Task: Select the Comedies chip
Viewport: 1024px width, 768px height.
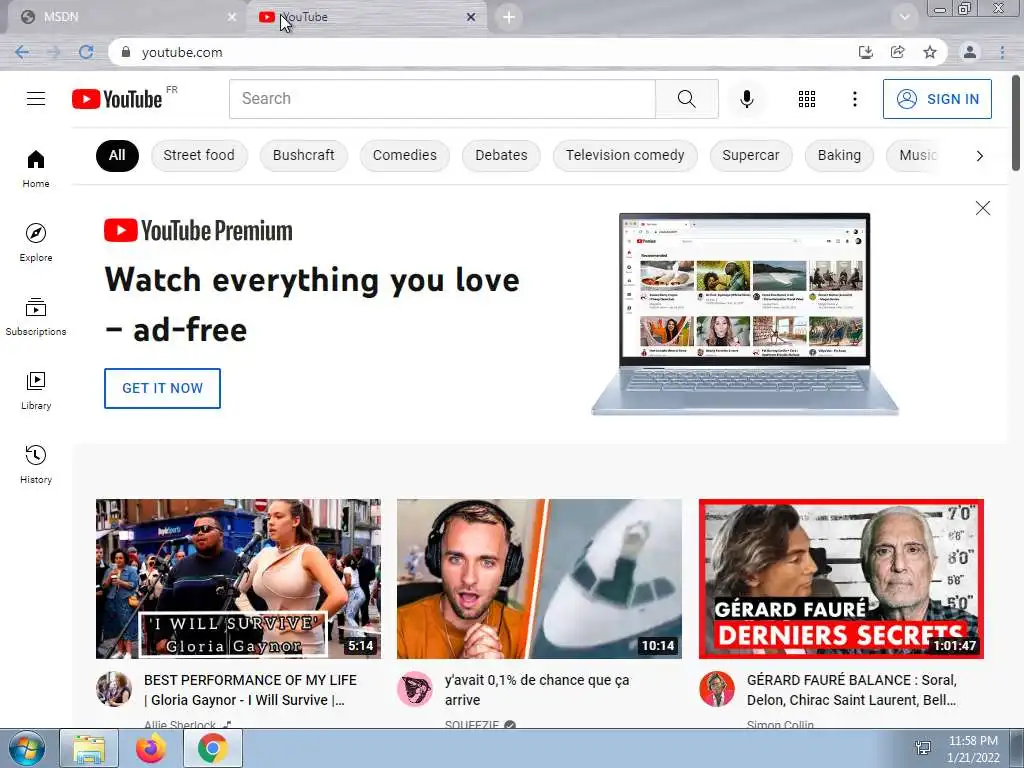Action: pos(405,155)
